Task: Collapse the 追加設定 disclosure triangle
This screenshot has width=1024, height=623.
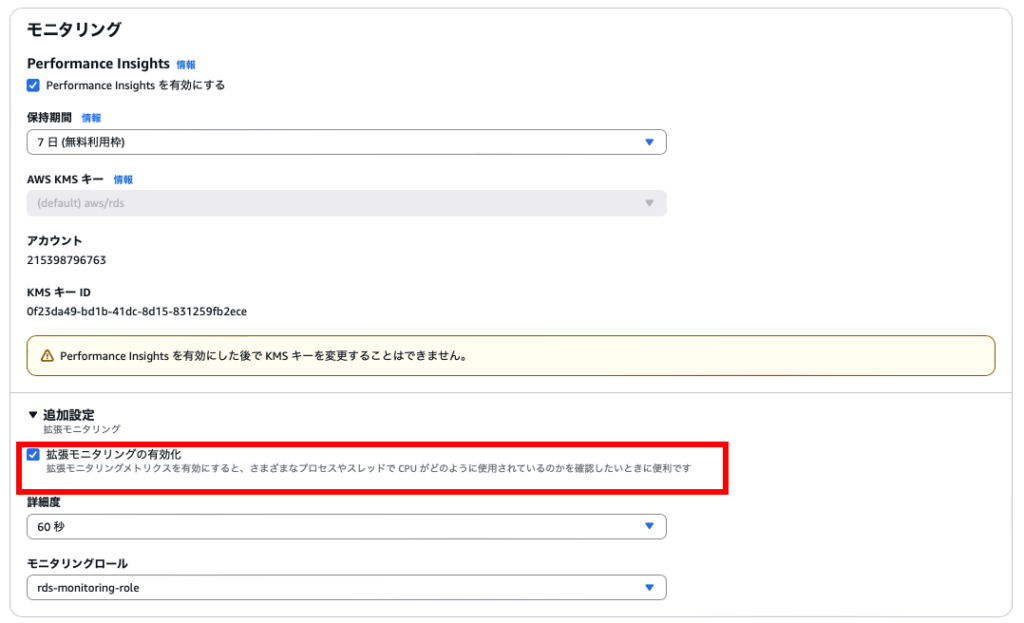Action: coord(33,415)
